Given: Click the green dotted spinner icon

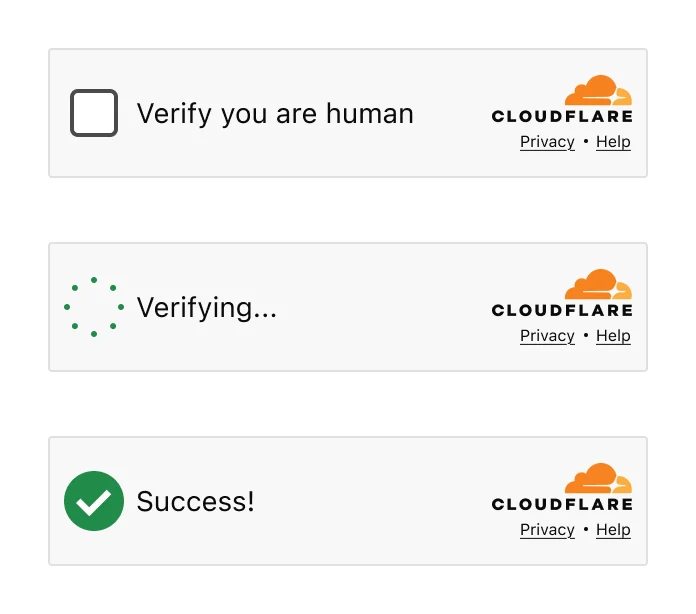Looking at the screenshot, I should coord(94,307).
